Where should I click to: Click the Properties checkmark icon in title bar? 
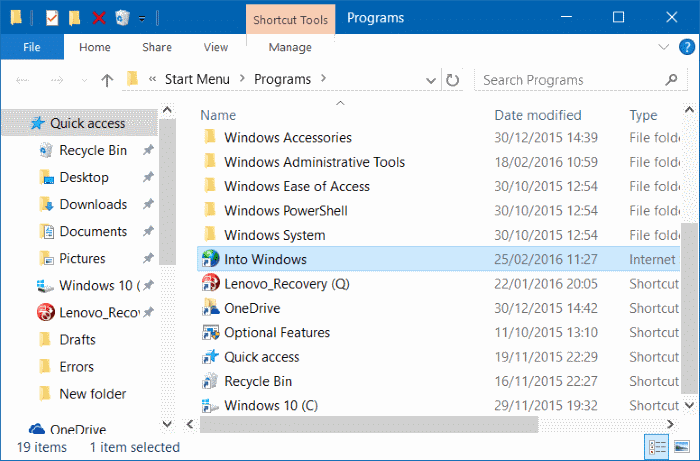[x=52, y=18]
